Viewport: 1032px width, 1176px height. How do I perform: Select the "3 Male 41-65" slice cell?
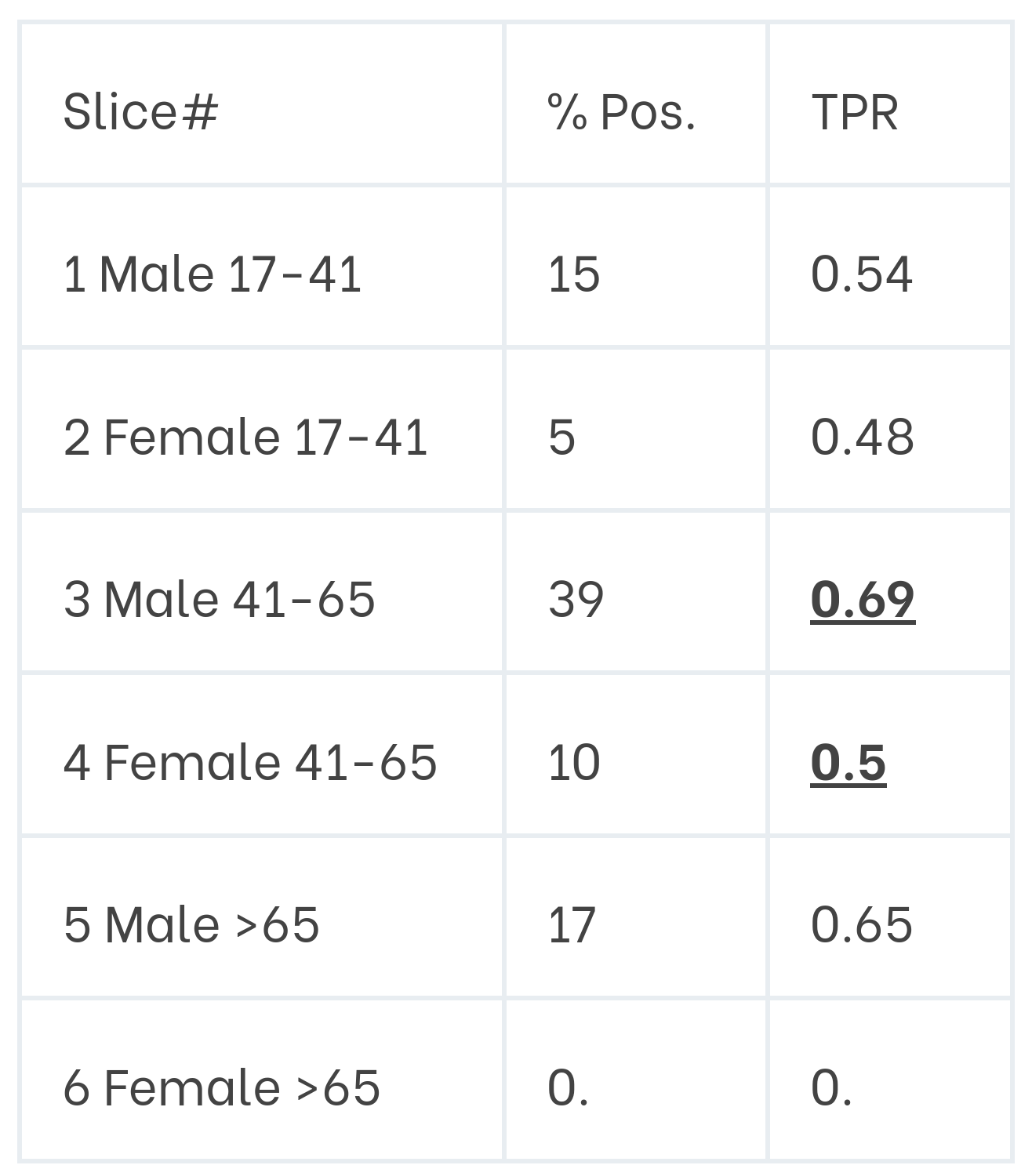click(x=219, y=599)
